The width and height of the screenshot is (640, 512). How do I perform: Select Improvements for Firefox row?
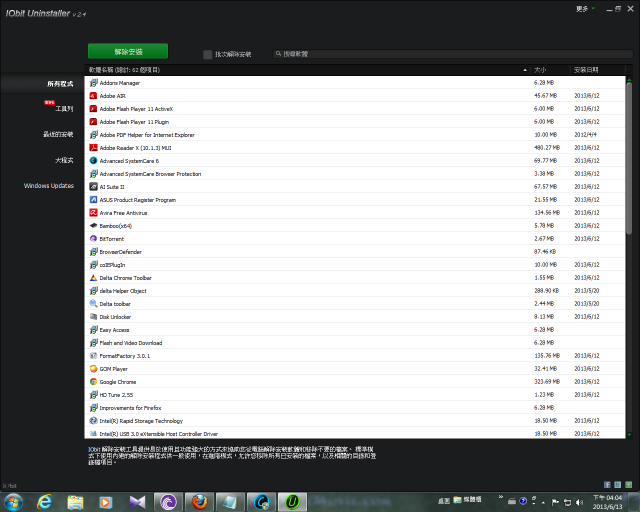click(x=355, y=408)
